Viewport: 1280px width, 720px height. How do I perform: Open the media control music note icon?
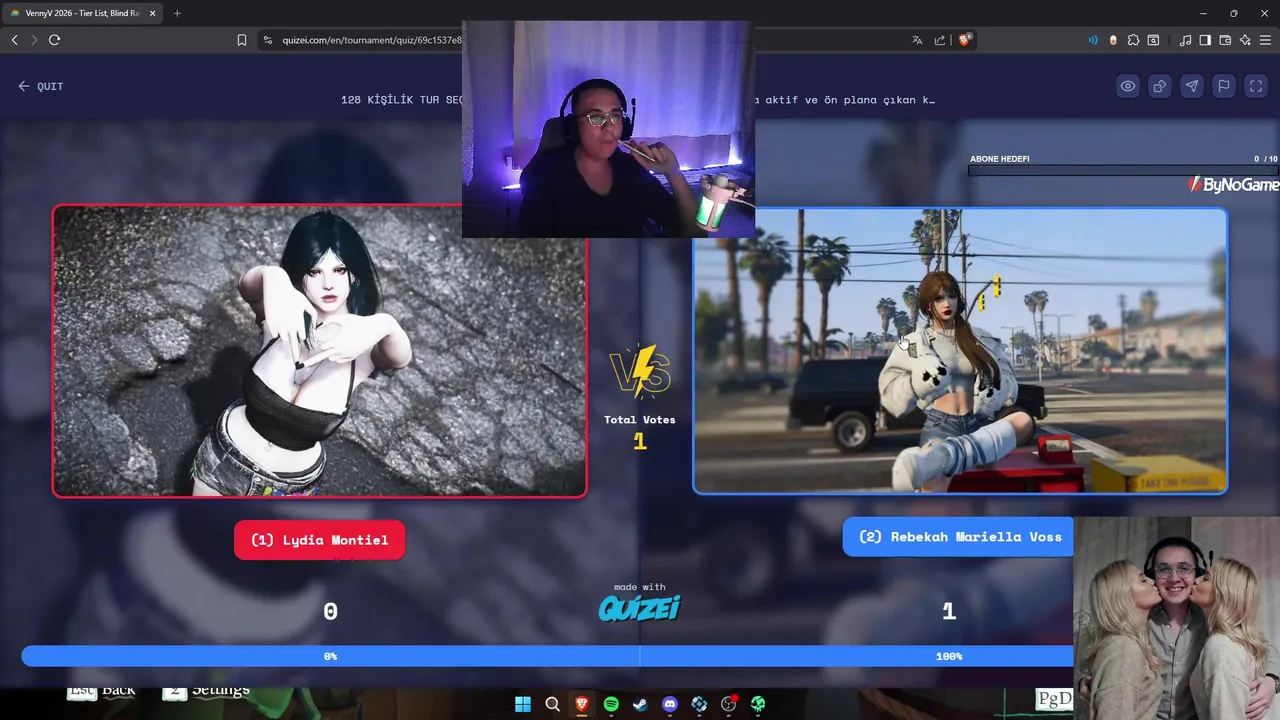pyautogui.click(x=1185, y=40)
